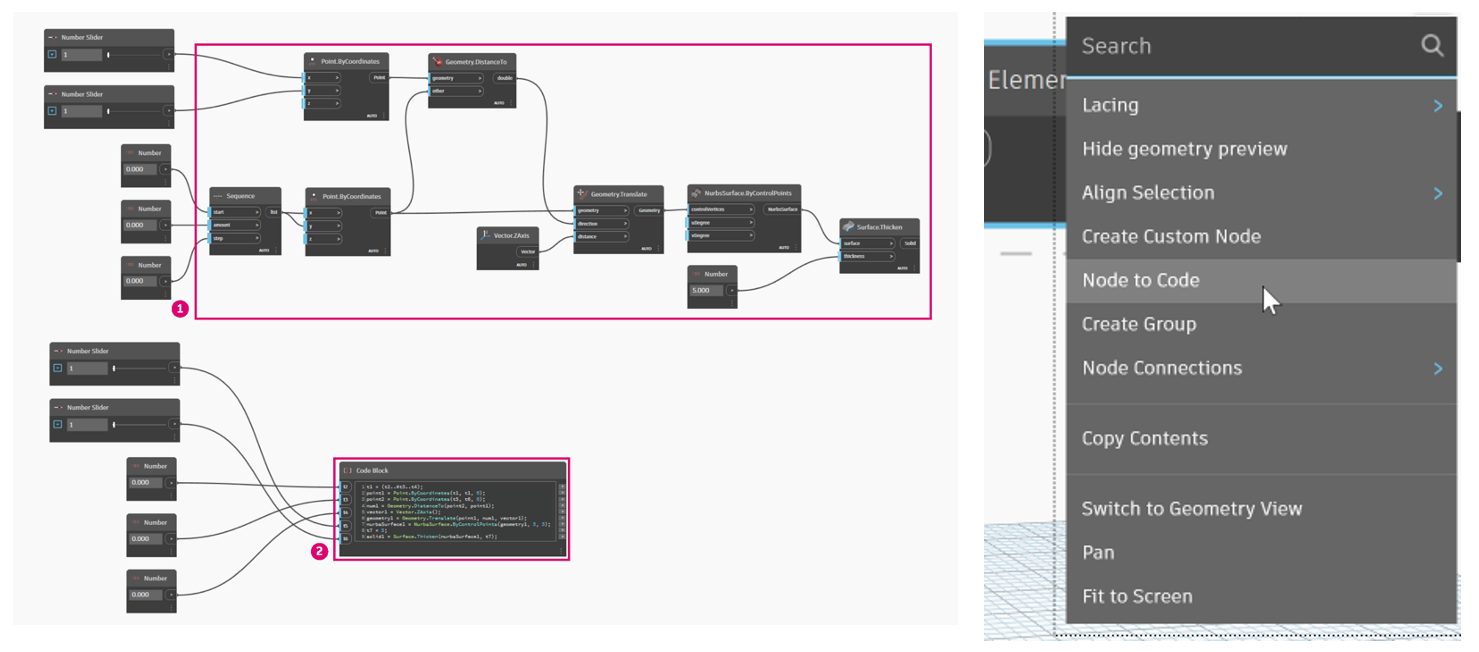The image size is (1479, 652).
Task: Expand the Lacing submenu arrow
Action: click(1438, 105)
